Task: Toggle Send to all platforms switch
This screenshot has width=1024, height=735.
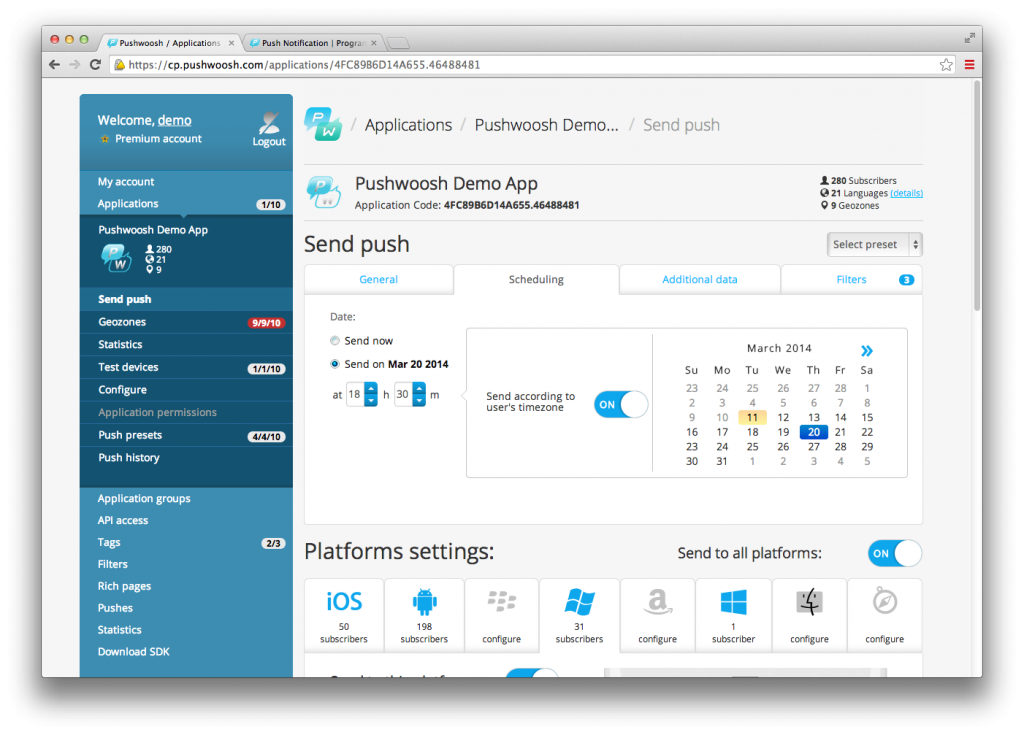Action: [895, 553]
